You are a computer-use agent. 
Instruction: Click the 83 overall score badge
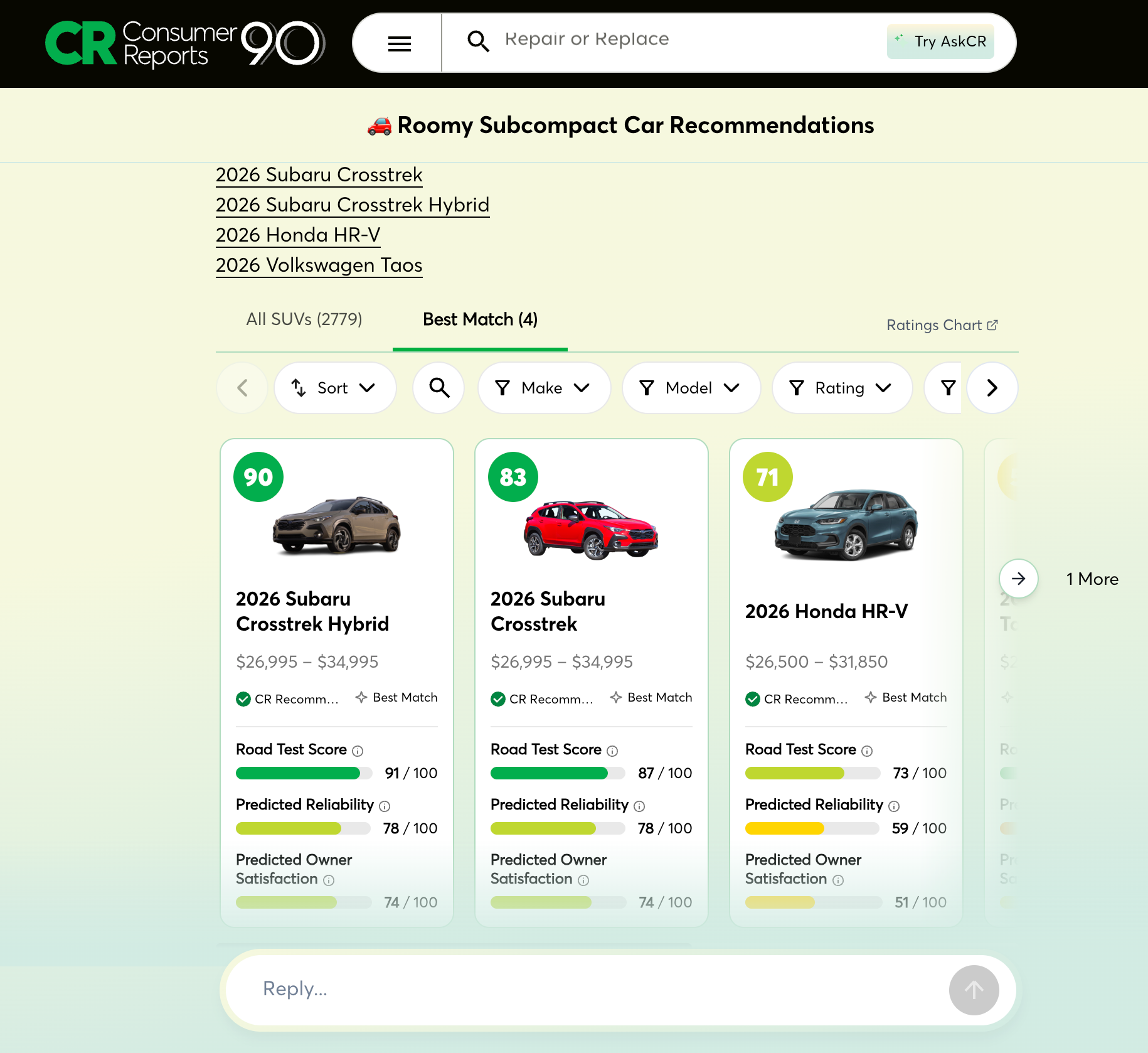pos(513,477)
